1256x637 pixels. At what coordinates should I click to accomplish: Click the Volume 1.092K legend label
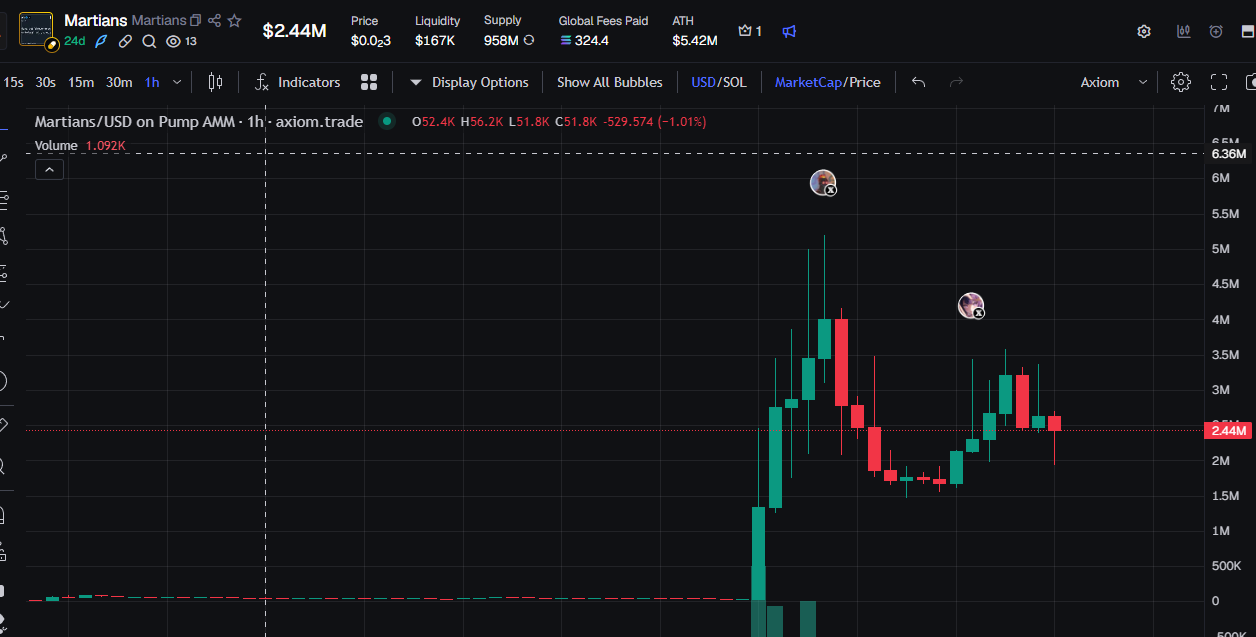click(x=80, y=146)
